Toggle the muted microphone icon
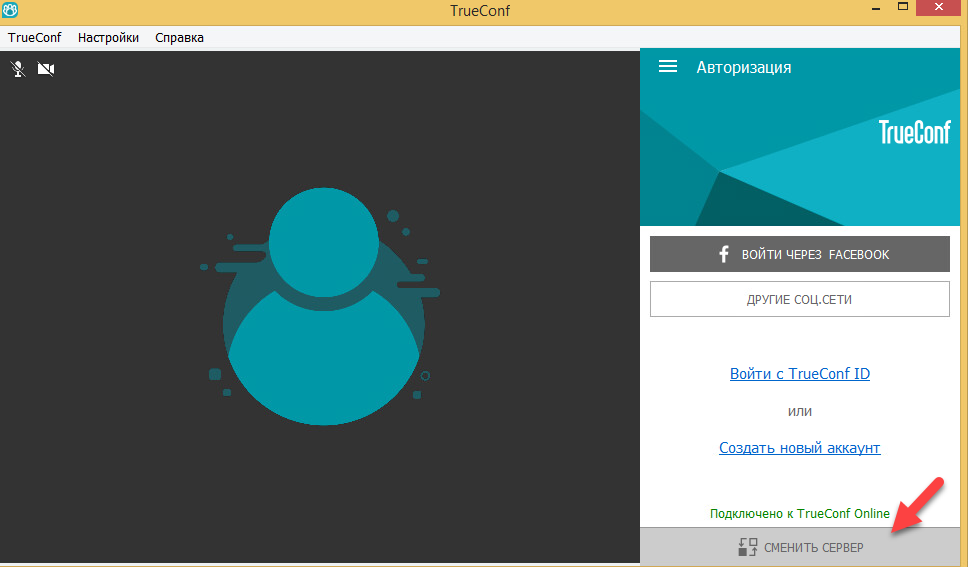The height and width of the screenshot is (567, 968). 18,69
